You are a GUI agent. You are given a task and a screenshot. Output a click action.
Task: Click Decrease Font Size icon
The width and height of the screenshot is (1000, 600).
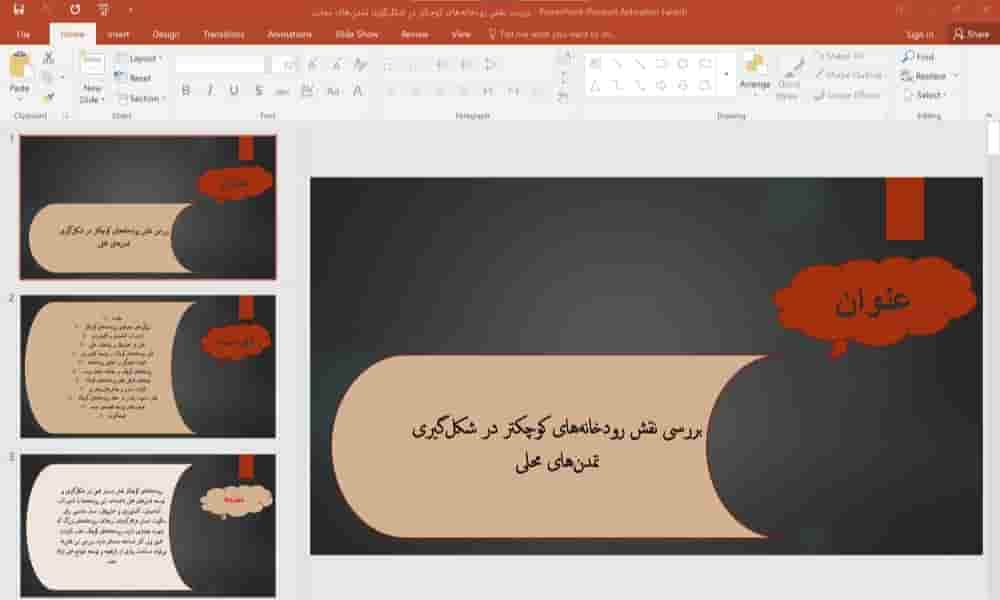click(336, 64)
